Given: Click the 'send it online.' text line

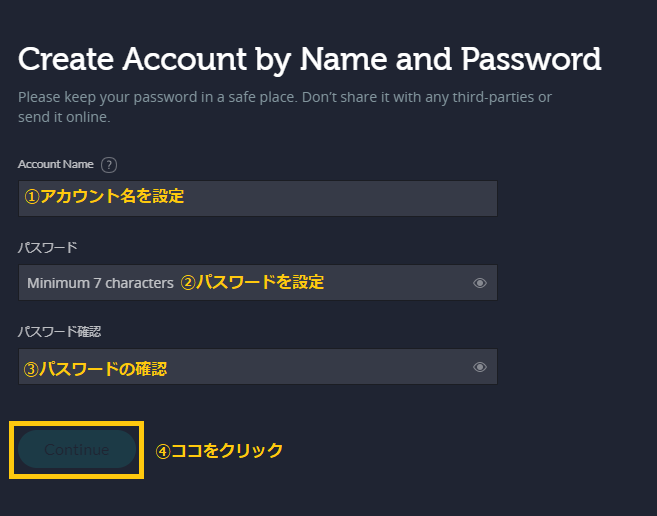Looking at the screenshot, I should click(64, 117).
